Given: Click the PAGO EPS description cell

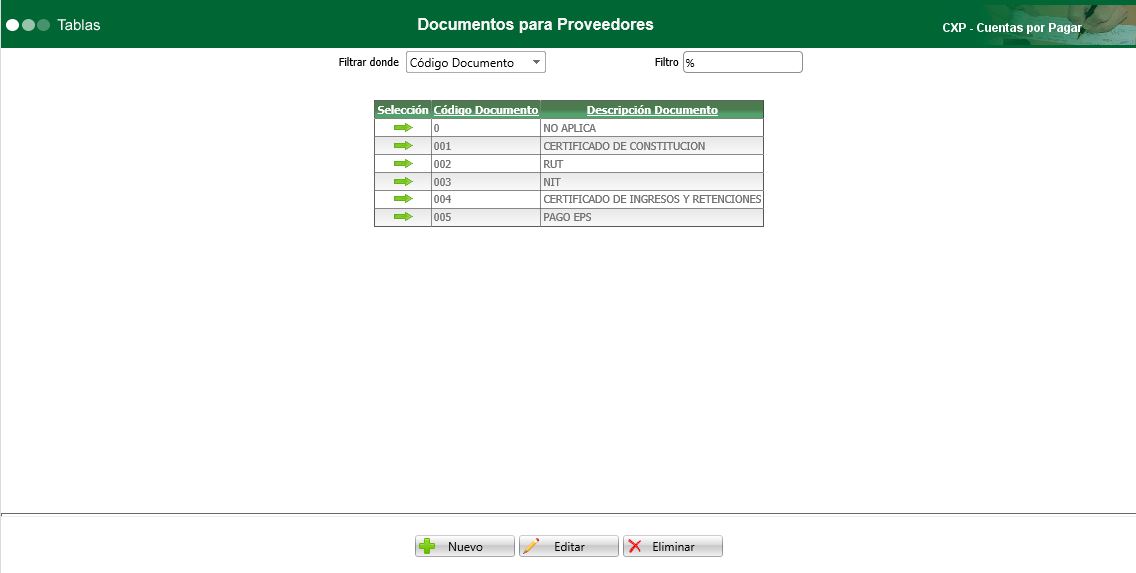Looking at the screenshot, I should pyautogui.click(x=651, y=217).
